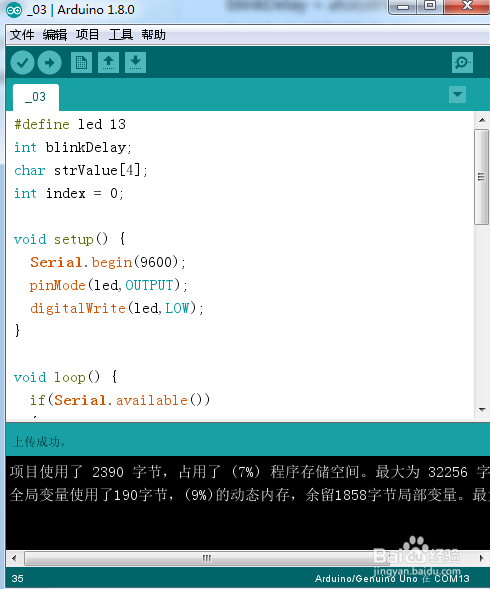490x589 pixels.
Task: Close the Arduino window
Action: pos(467,6)
